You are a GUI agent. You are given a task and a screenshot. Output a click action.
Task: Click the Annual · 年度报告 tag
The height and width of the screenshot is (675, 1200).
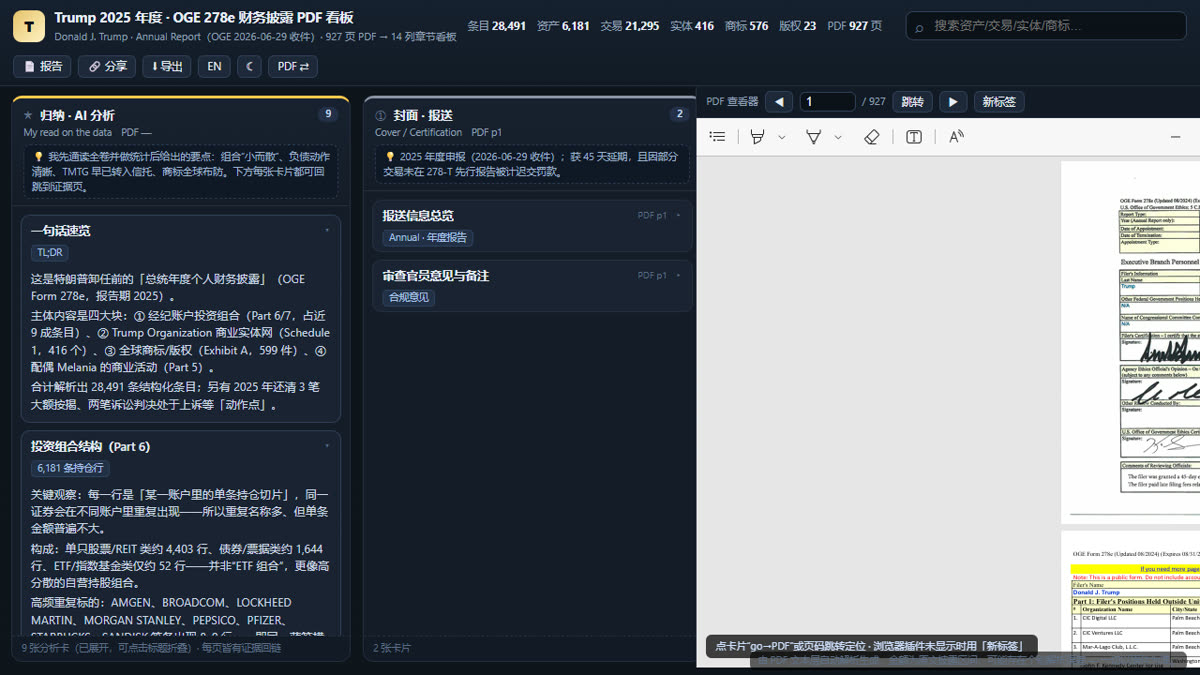(428, 238)
